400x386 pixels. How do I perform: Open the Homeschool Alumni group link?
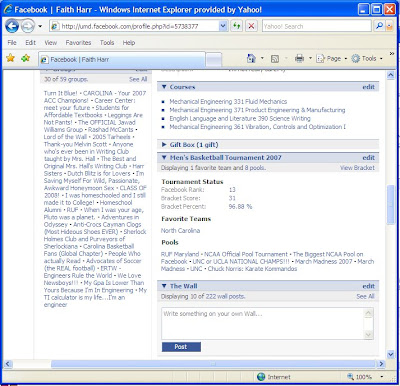(x=88, y=206)
